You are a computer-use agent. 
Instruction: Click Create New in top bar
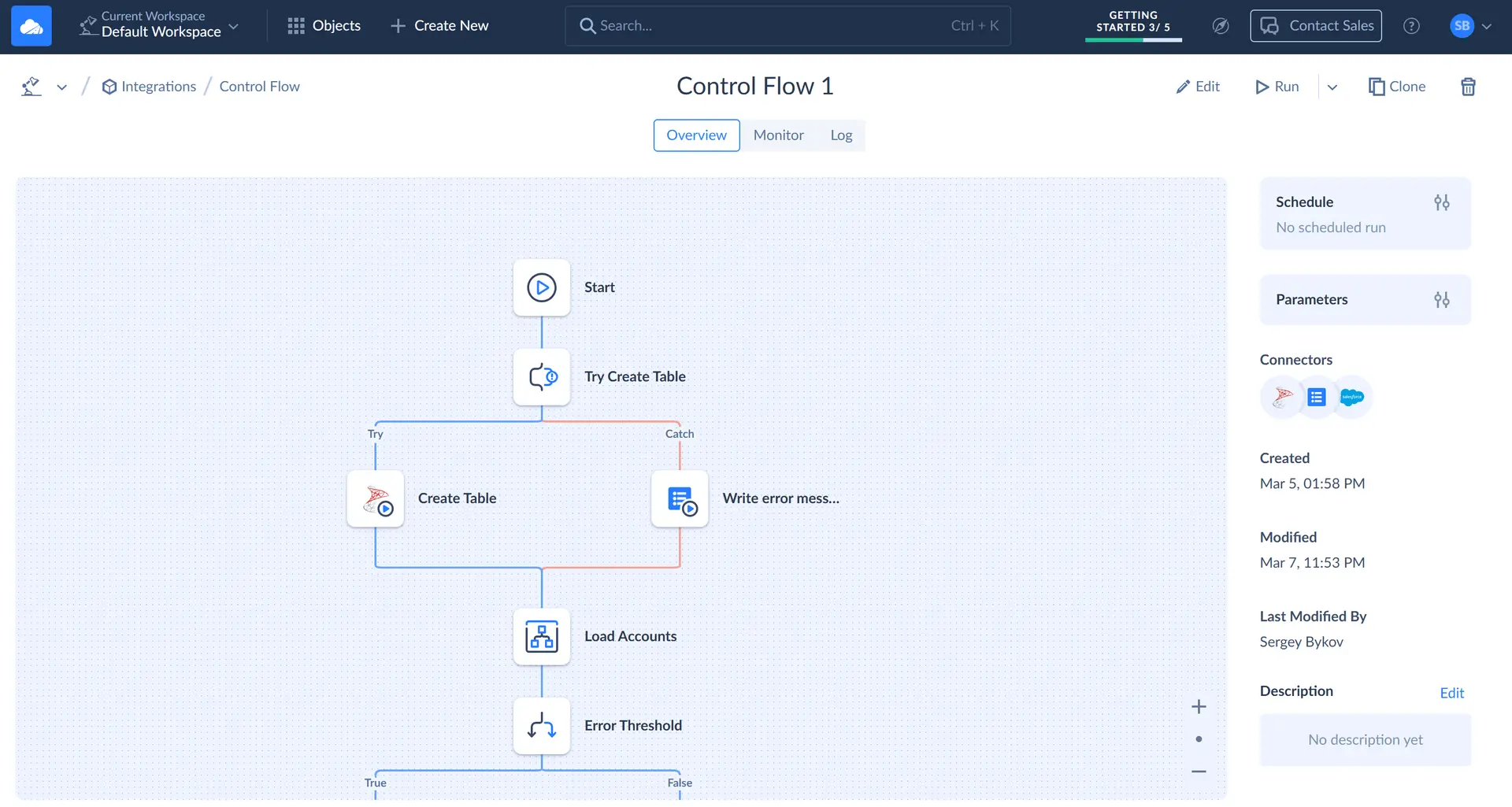[439, 25]
